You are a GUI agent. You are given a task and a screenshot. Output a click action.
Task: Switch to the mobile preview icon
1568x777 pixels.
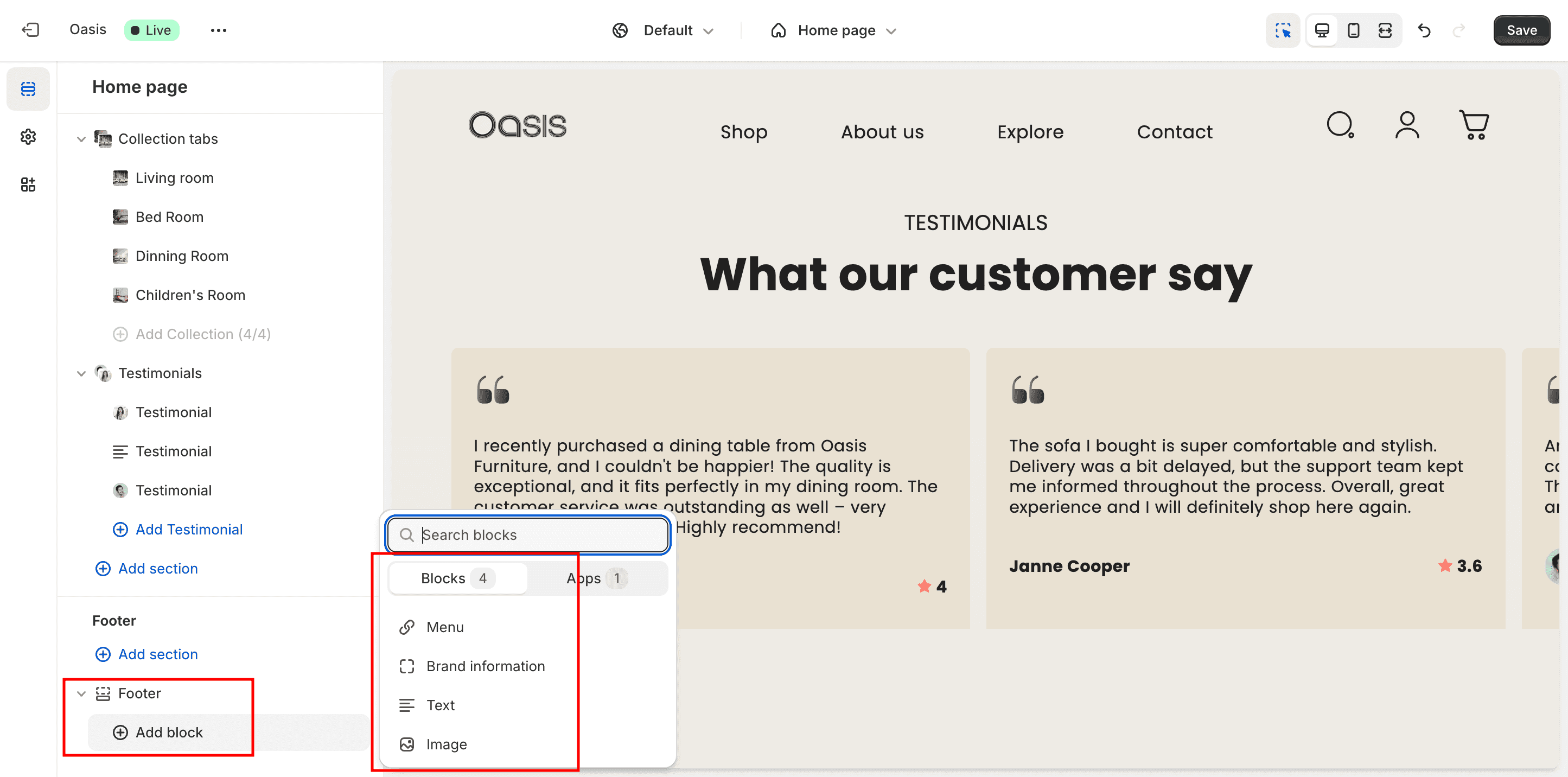tap(1353, 30)
